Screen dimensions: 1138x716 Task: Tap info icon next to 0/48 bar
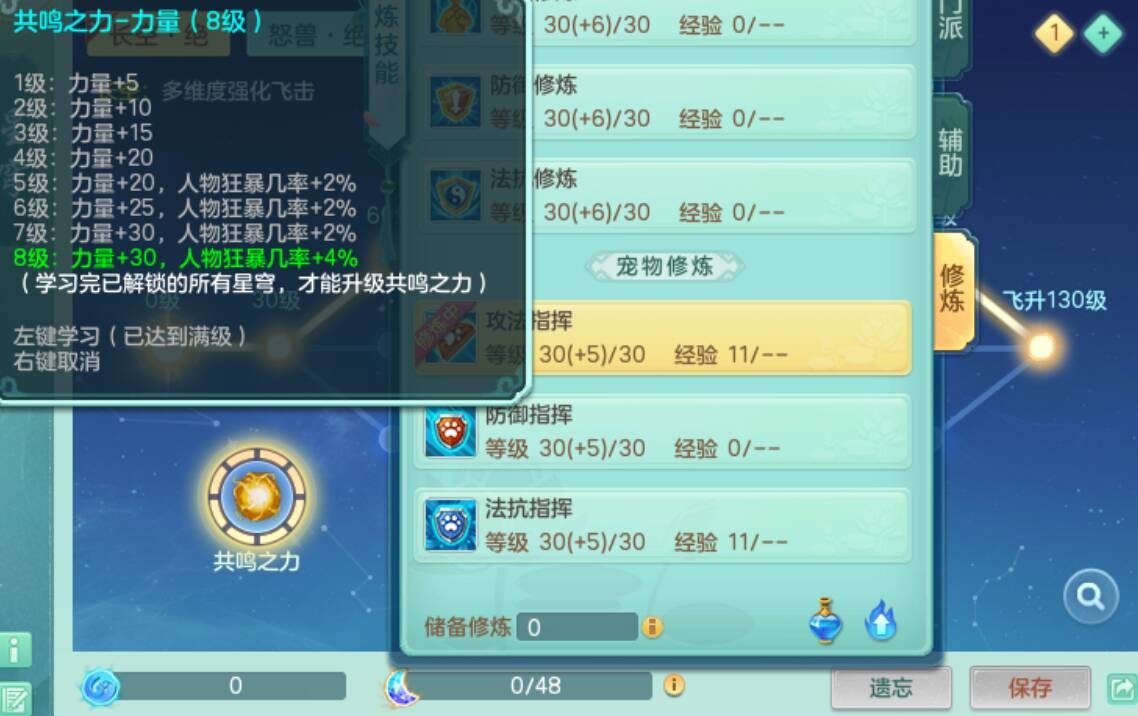click(x=674, y=685)
